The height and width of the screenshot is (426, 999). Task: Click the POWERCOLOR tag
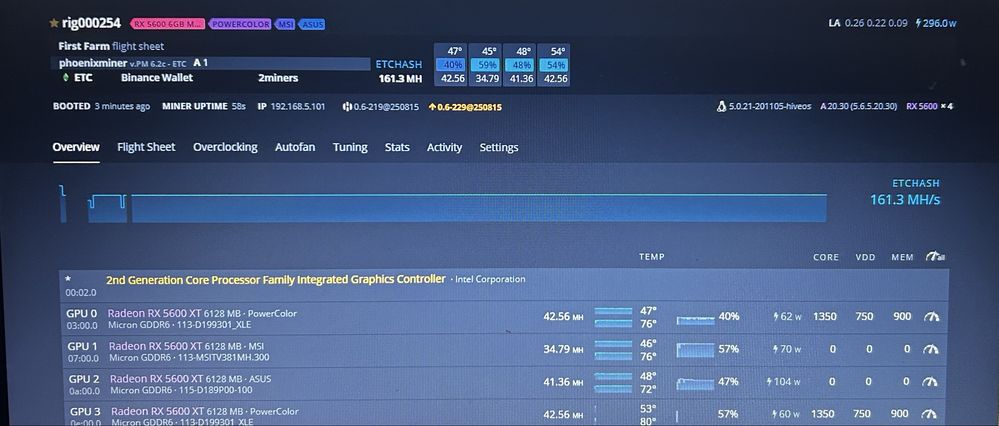tap(240, 24)
